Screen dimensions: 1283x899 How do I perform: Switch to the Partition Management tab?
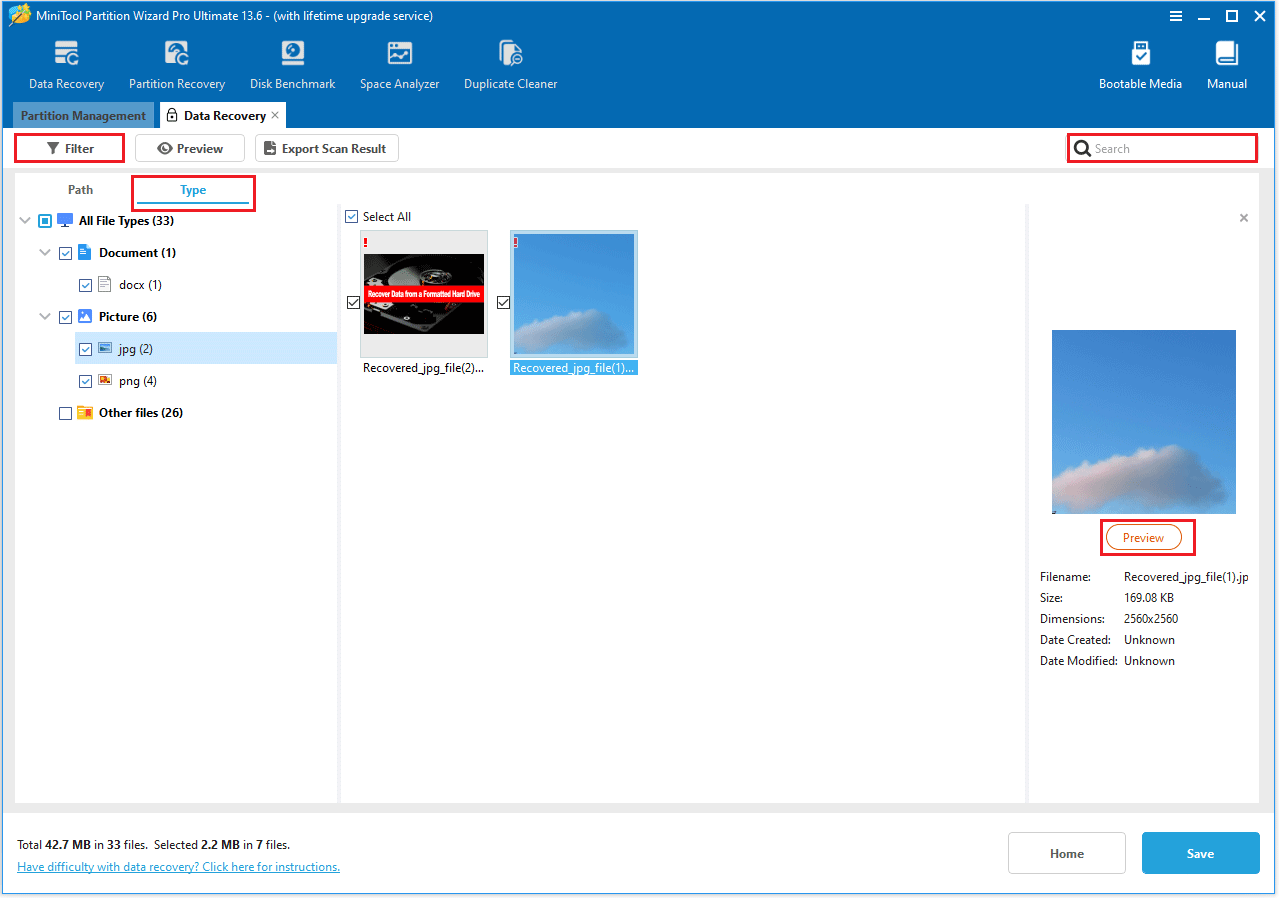tap(83, 115)
